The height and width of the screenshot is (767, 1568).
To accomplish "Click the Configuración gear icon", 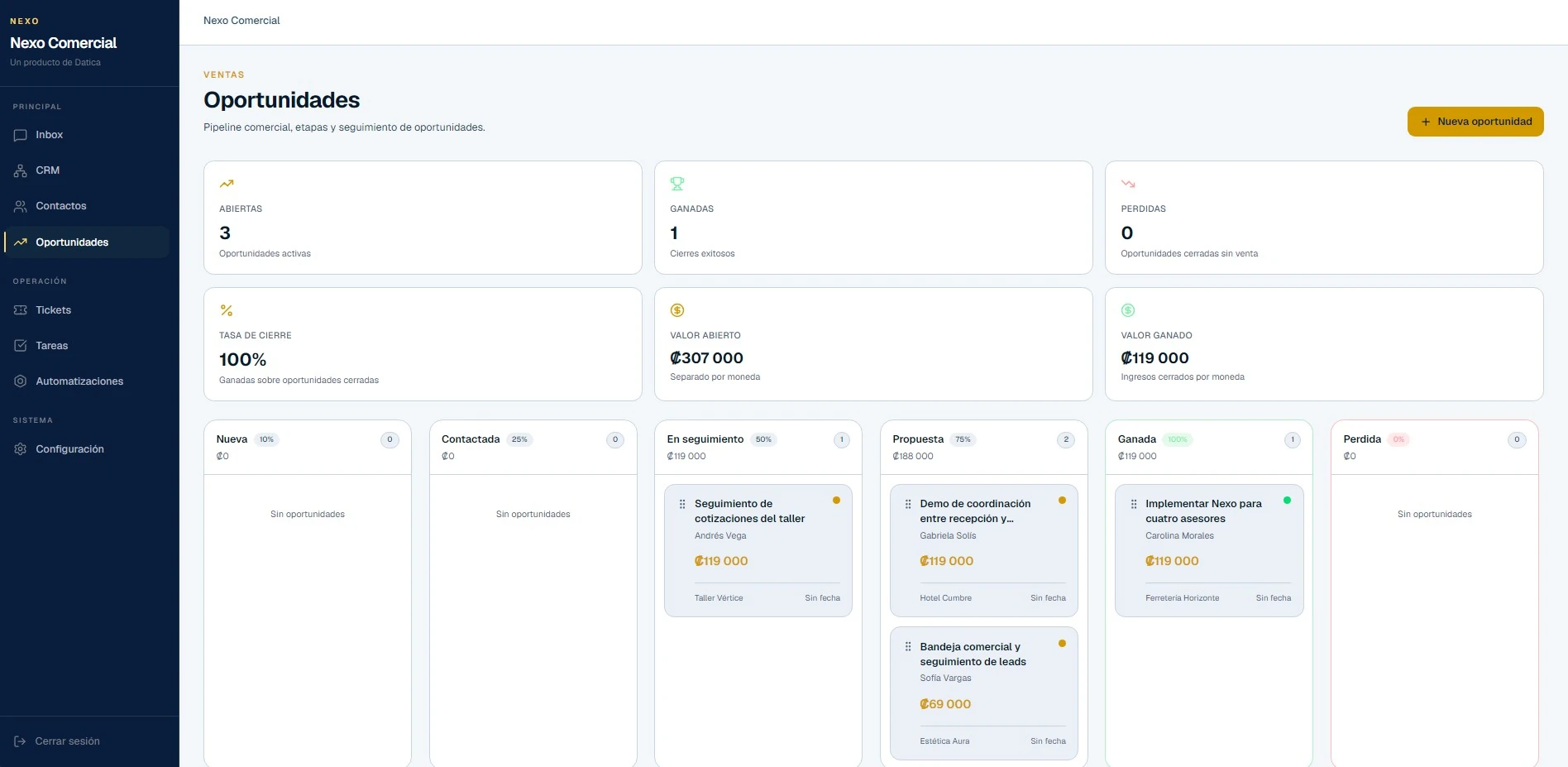I will [21, 449].
